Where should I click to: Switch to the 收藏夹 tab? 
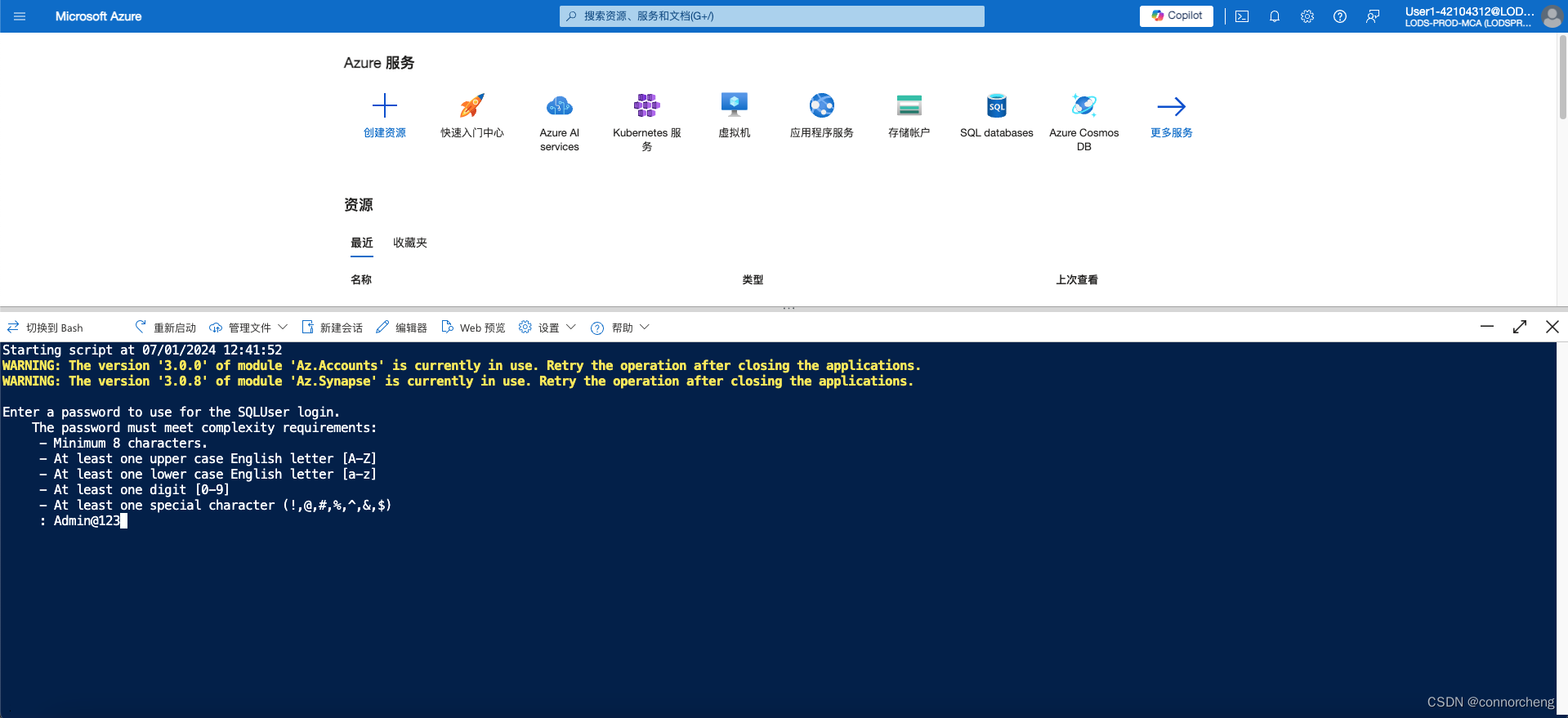coord(410,243)
